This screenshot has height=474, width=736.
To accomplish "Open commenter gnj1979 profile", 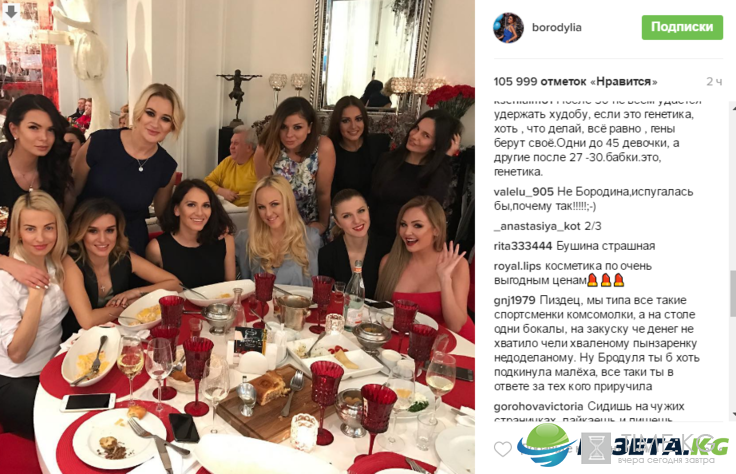I will pos(514,300).
